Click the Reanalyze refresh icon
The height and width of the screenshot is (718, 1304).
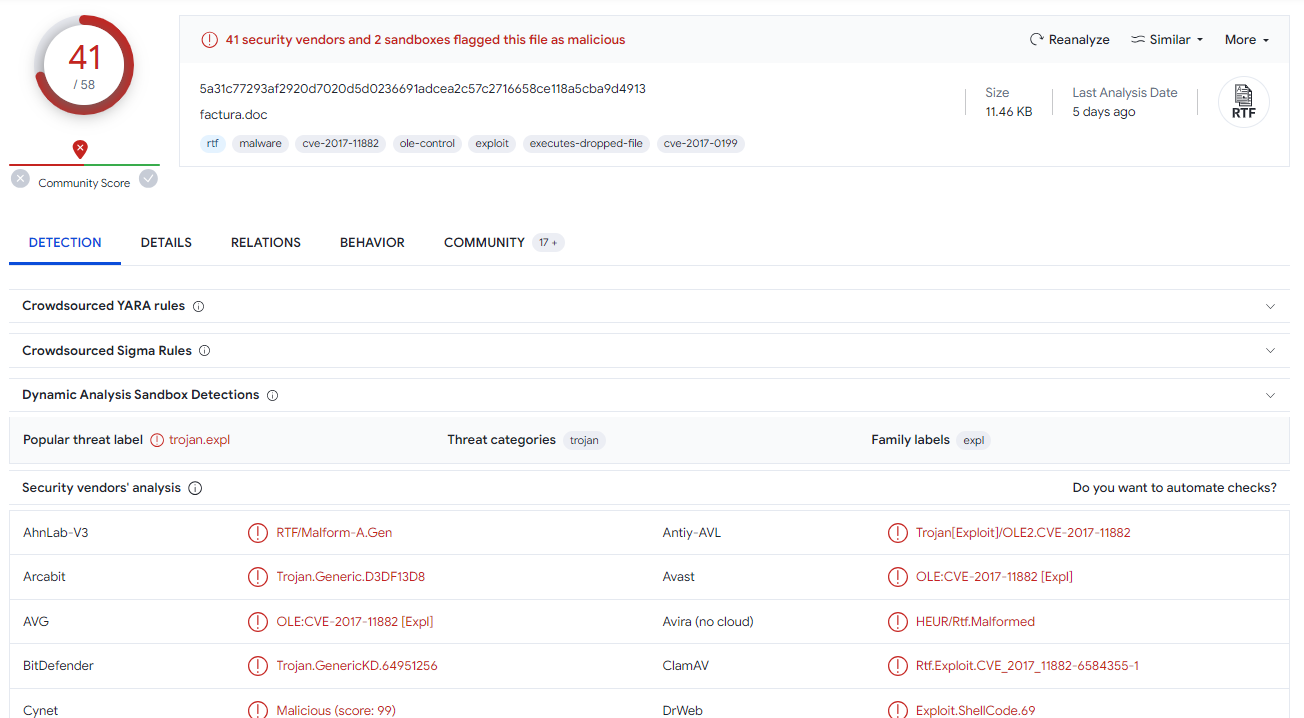pos(1036,40)
